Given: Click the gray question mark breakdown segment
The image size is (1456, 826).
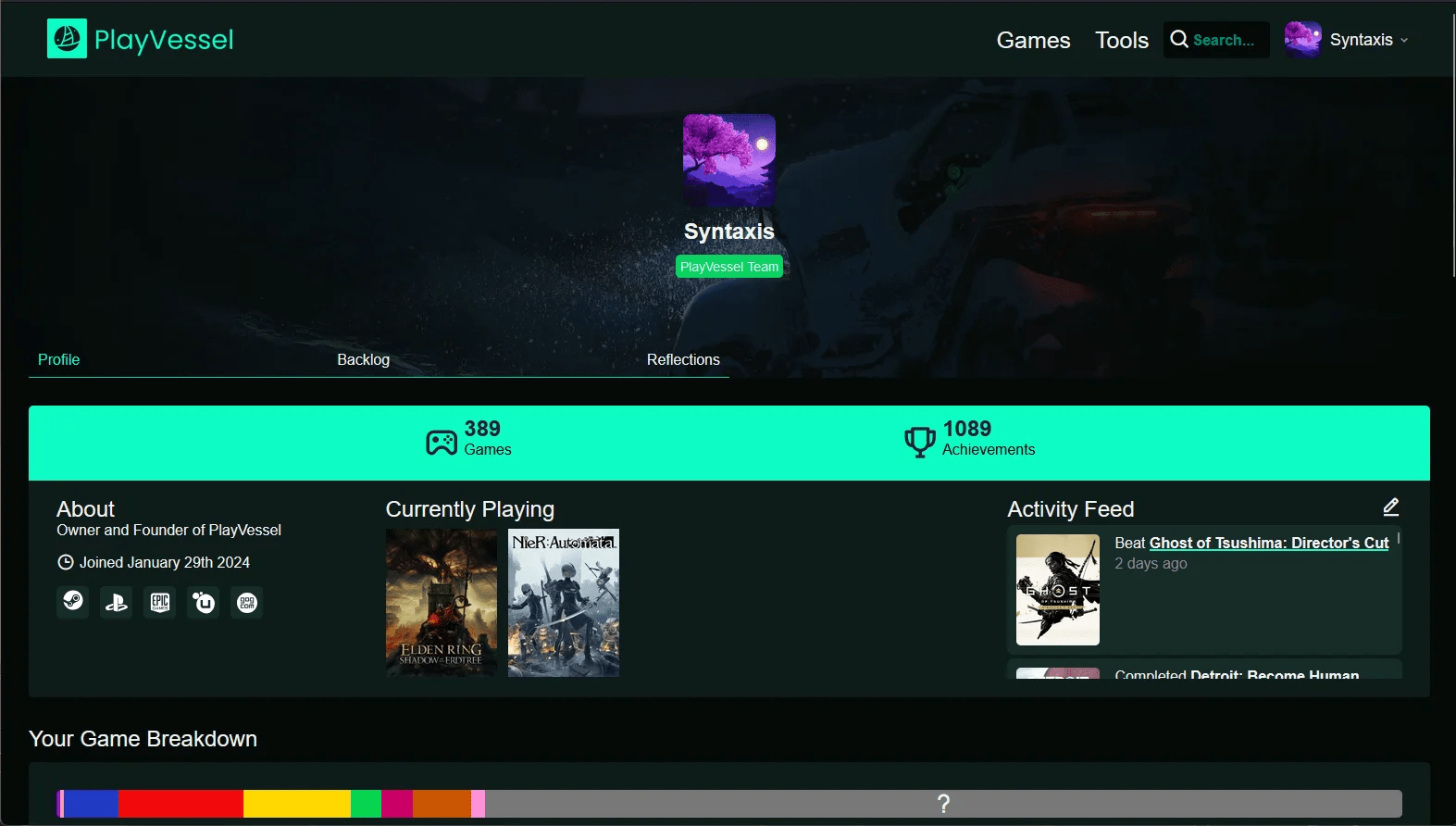Looking at the screenshot, I should click(943, 804).
